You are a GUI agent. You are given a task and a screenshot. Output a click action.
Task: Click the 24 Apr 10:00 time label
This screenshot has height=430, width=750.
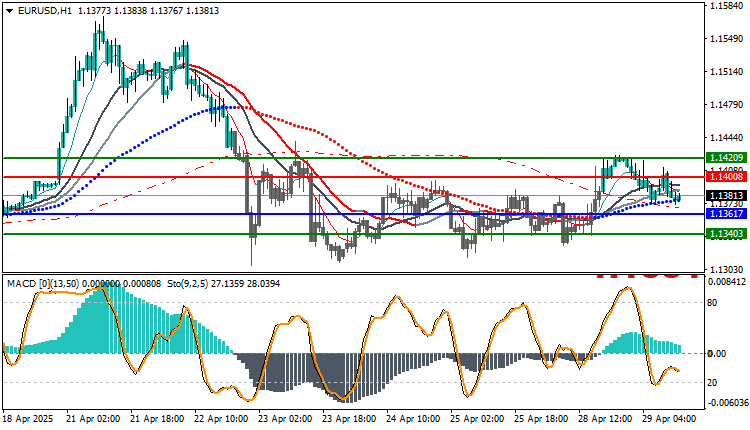click(413, 419)
